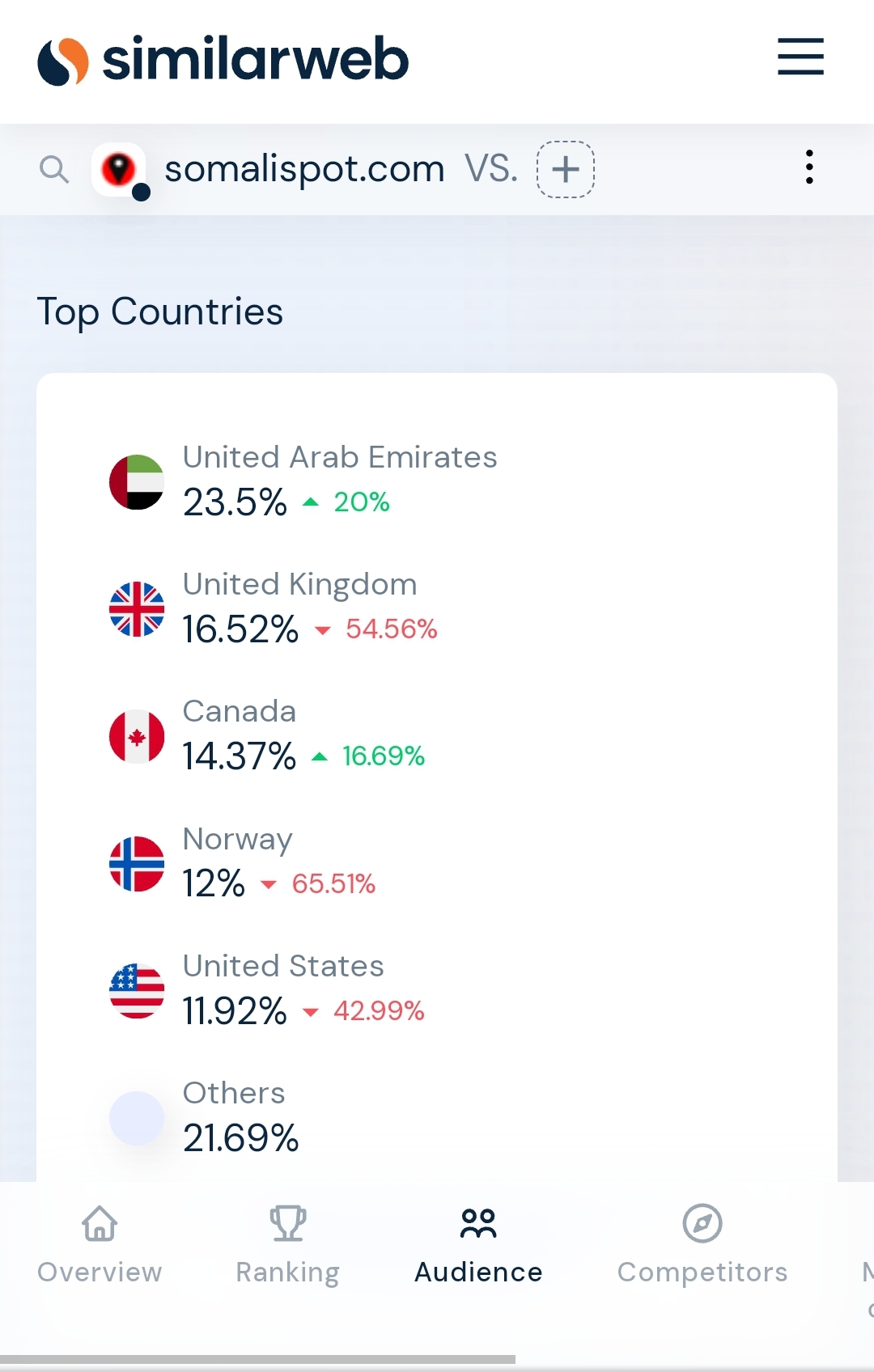Viewport: 874px width, 1372px height.
Task: Select the United Arab Emirates flag
Action: pos(137,482)
